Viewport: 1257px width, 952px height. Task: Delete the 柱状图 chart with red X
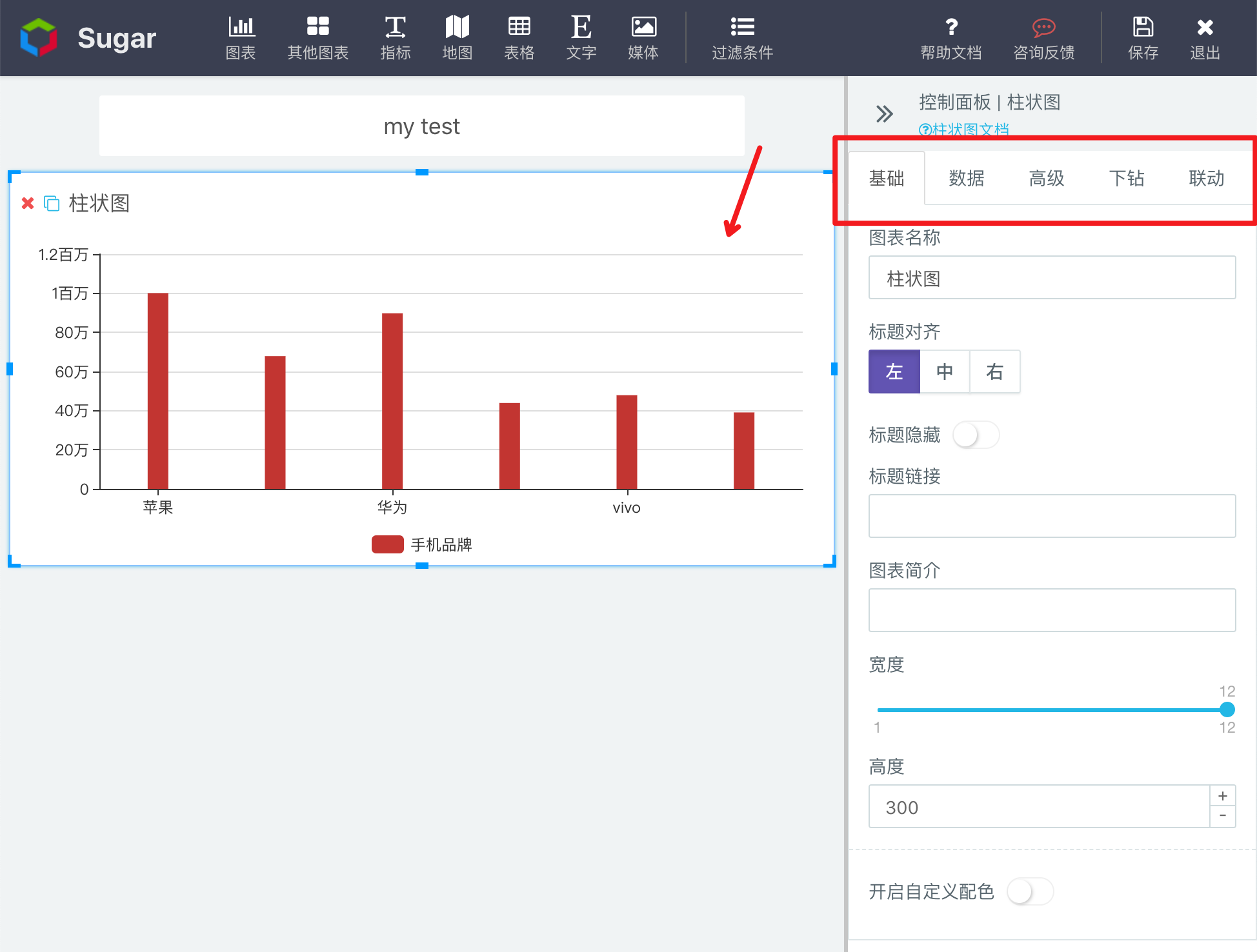tap(28, 203)
